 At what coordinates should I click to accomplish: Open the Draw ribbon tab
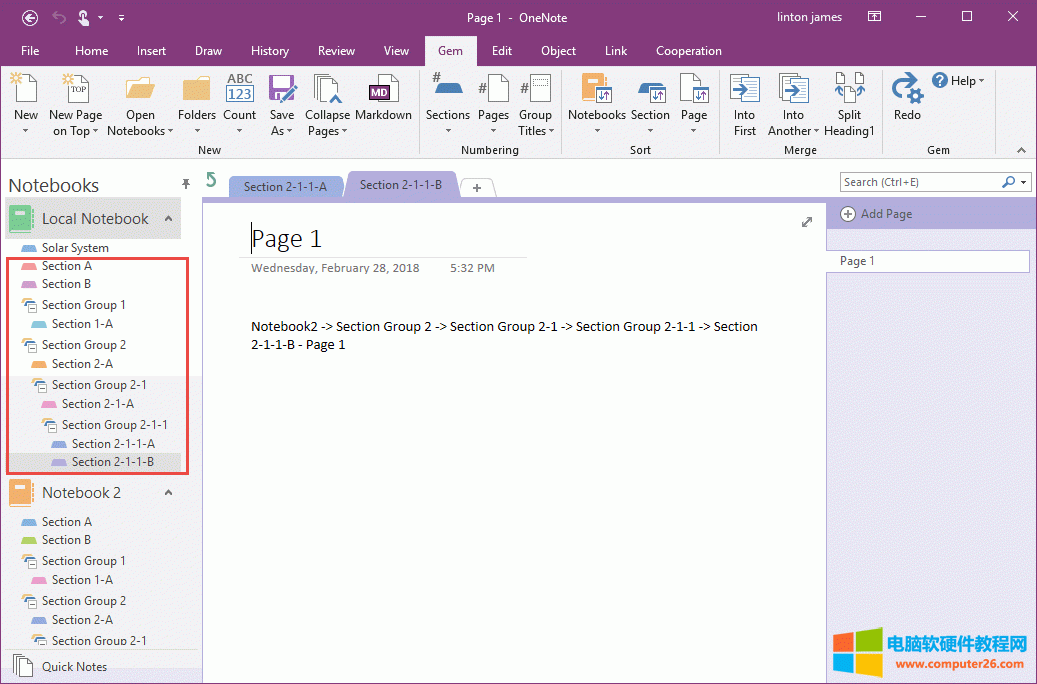click(208, 51)
